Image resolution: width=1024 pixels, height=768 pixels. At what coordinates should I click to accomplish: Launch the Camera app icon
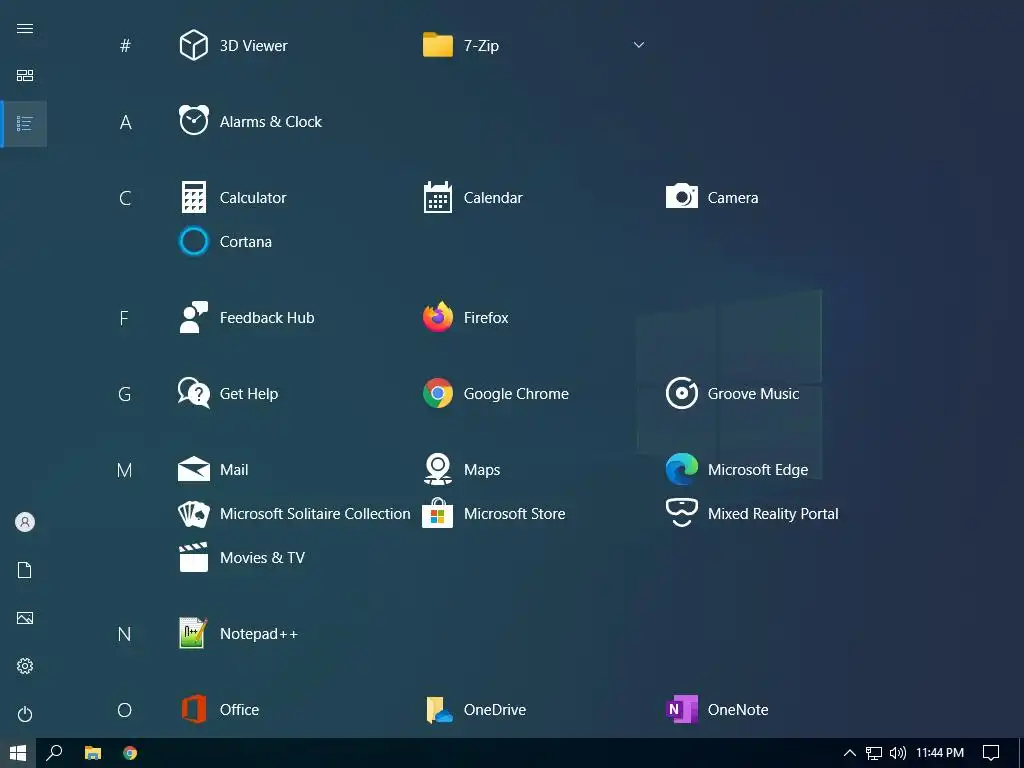click(681, 196)
